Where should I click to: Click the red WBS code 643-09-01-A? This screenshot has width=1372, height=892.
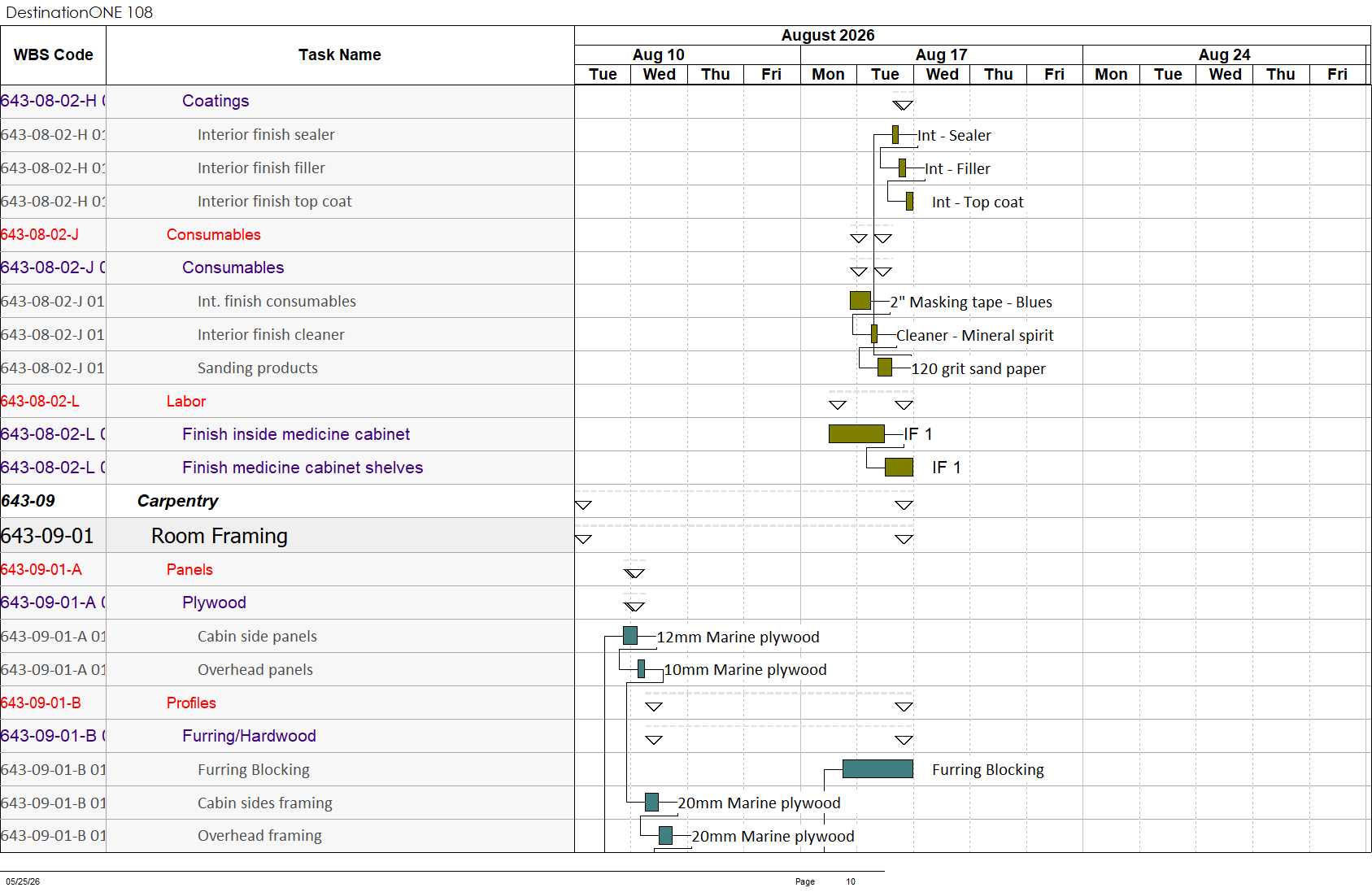[41, 570]
